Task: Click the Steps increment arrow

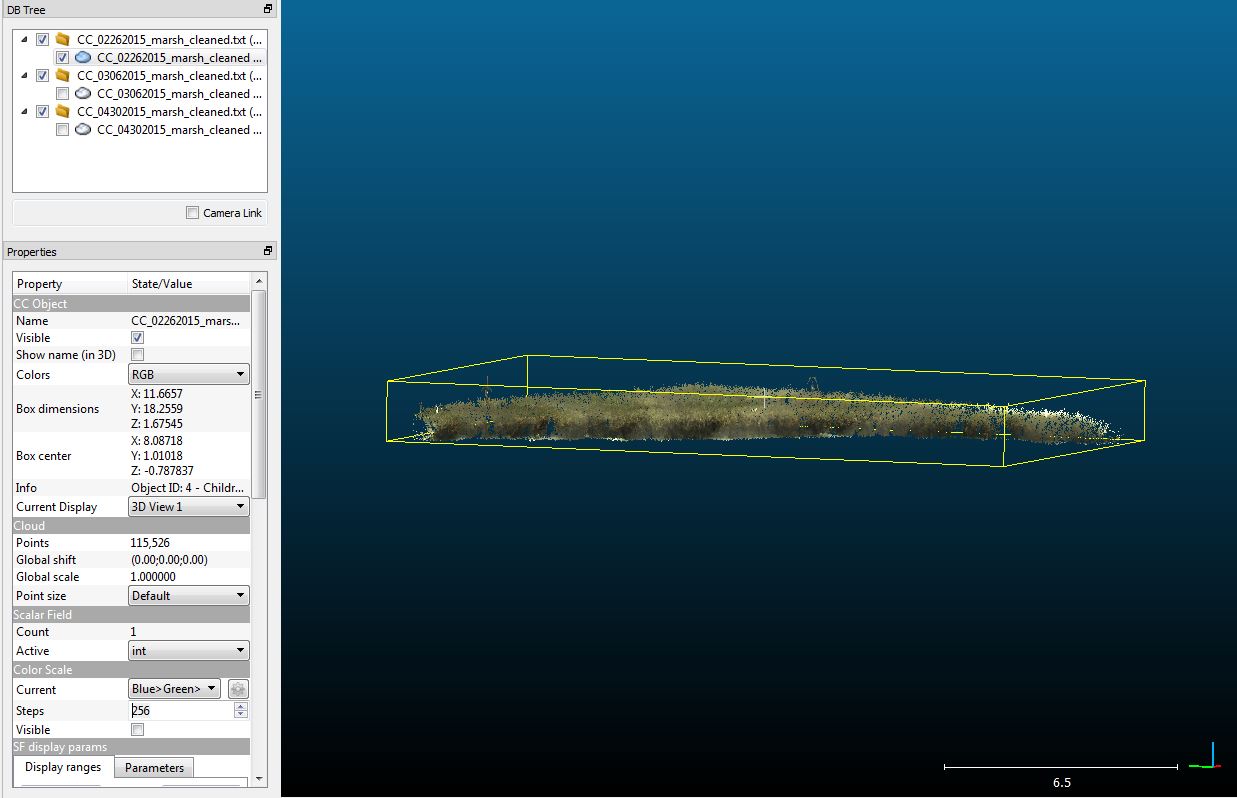Action: pyautogui.click(x=241, y=705)
